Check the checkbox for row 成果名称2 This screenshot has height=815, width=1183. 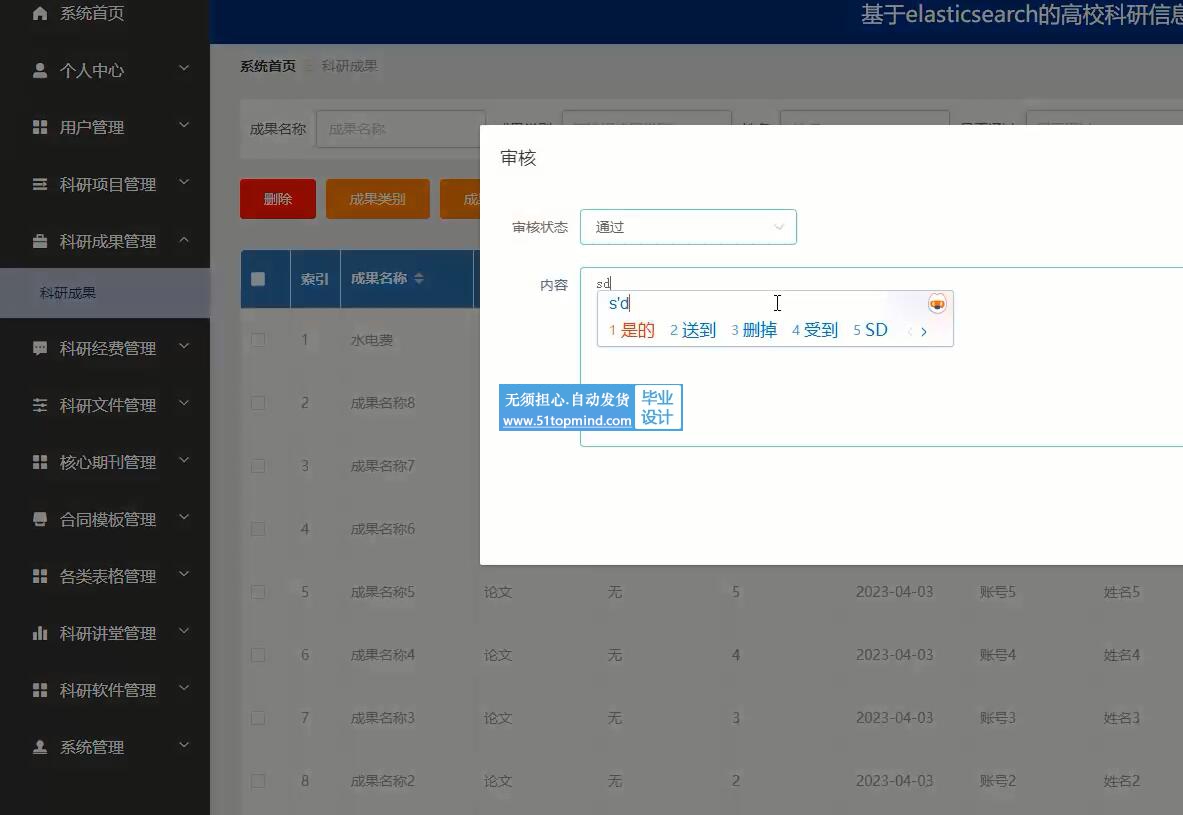258,781
